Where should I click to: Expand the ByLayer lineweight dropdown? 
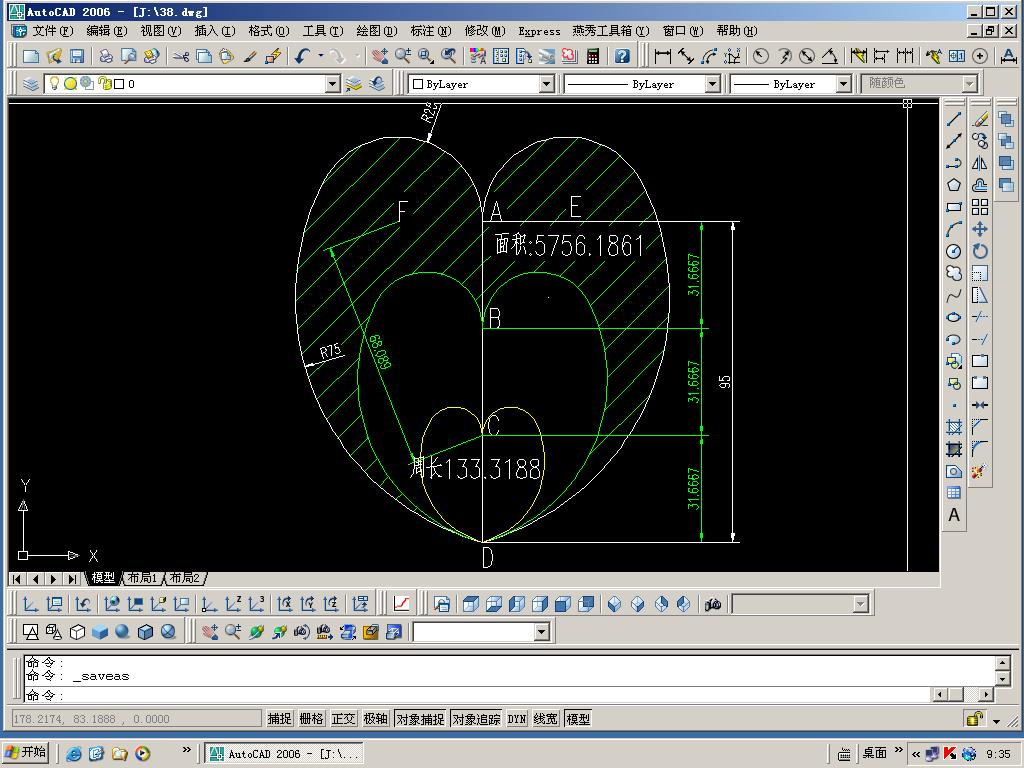844,84
